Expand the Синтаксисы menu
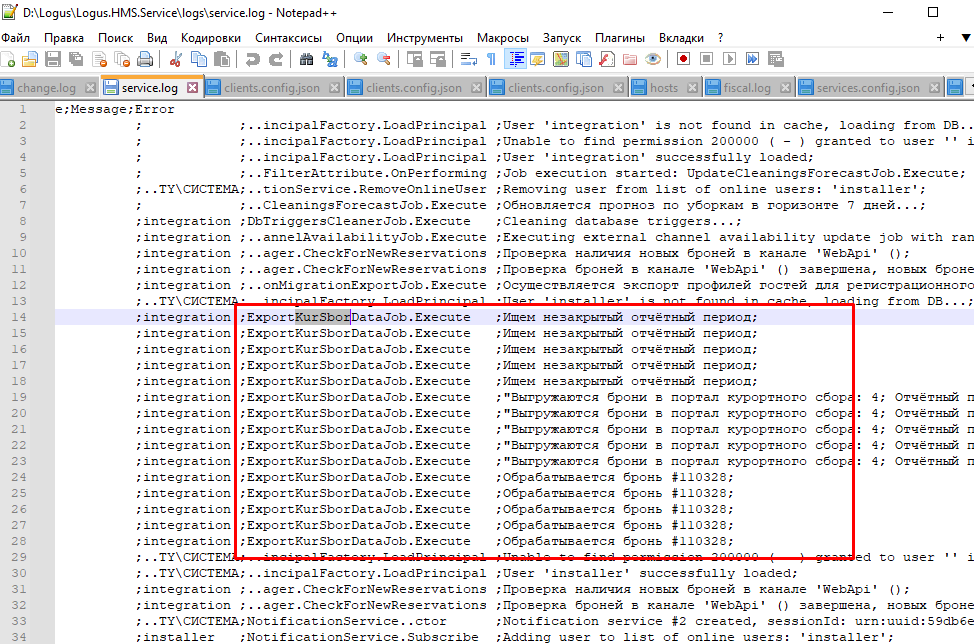Screen dimensions: 974x644 click(288, 37)
